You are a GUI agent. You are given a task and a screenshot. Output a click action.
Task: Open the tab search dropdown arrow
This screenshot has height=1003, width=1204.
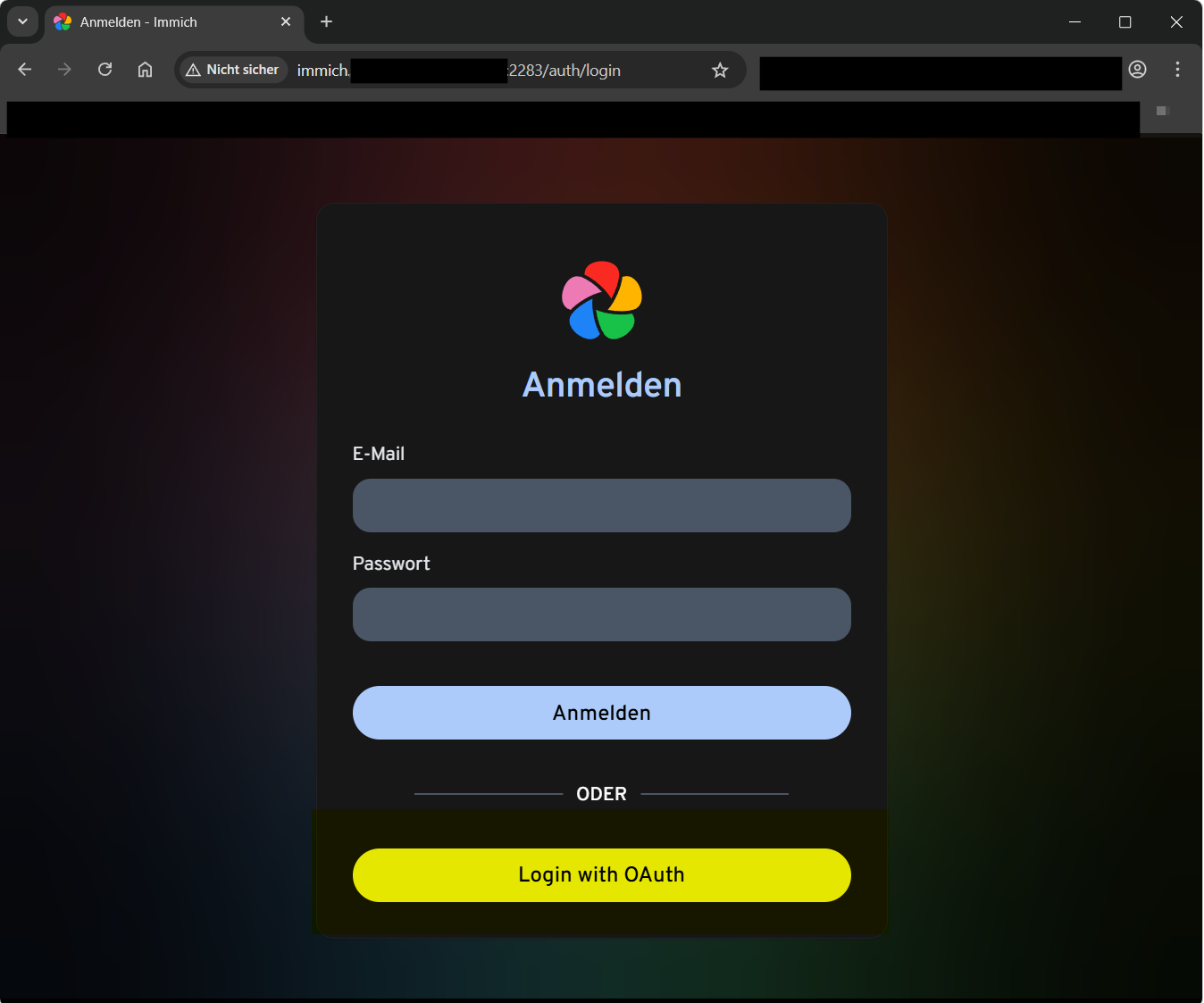tap(22, 21)
